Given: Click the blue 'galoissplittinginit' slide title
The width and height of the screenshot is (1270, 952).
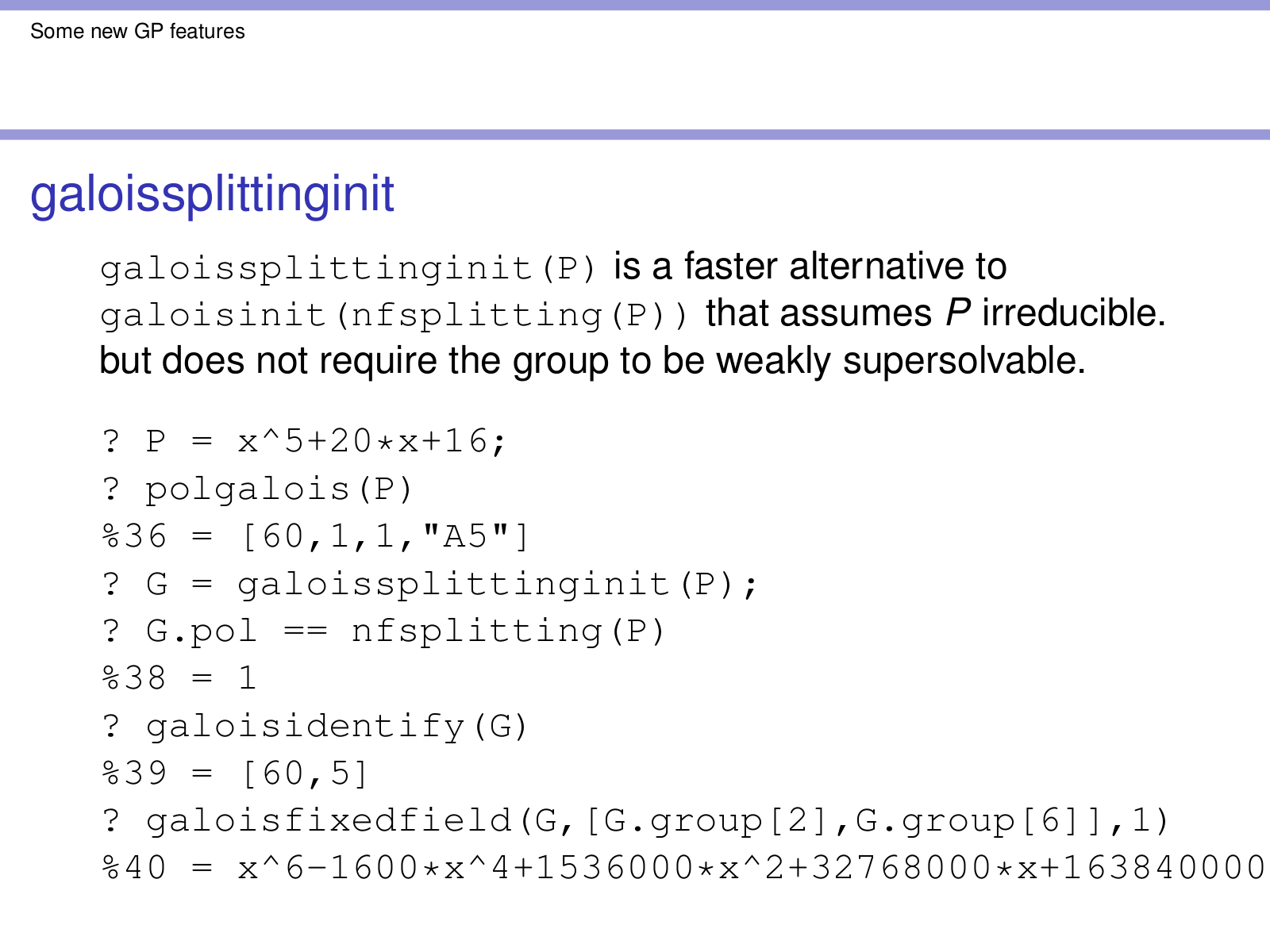Looking at the screenshot, I should 212,194.
